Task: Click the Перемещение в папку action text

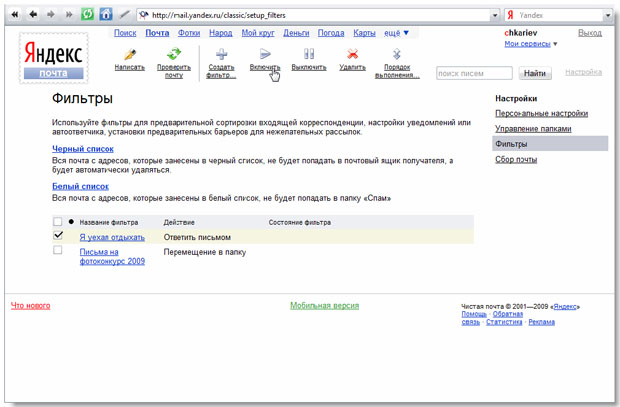Action: point(205,252)
